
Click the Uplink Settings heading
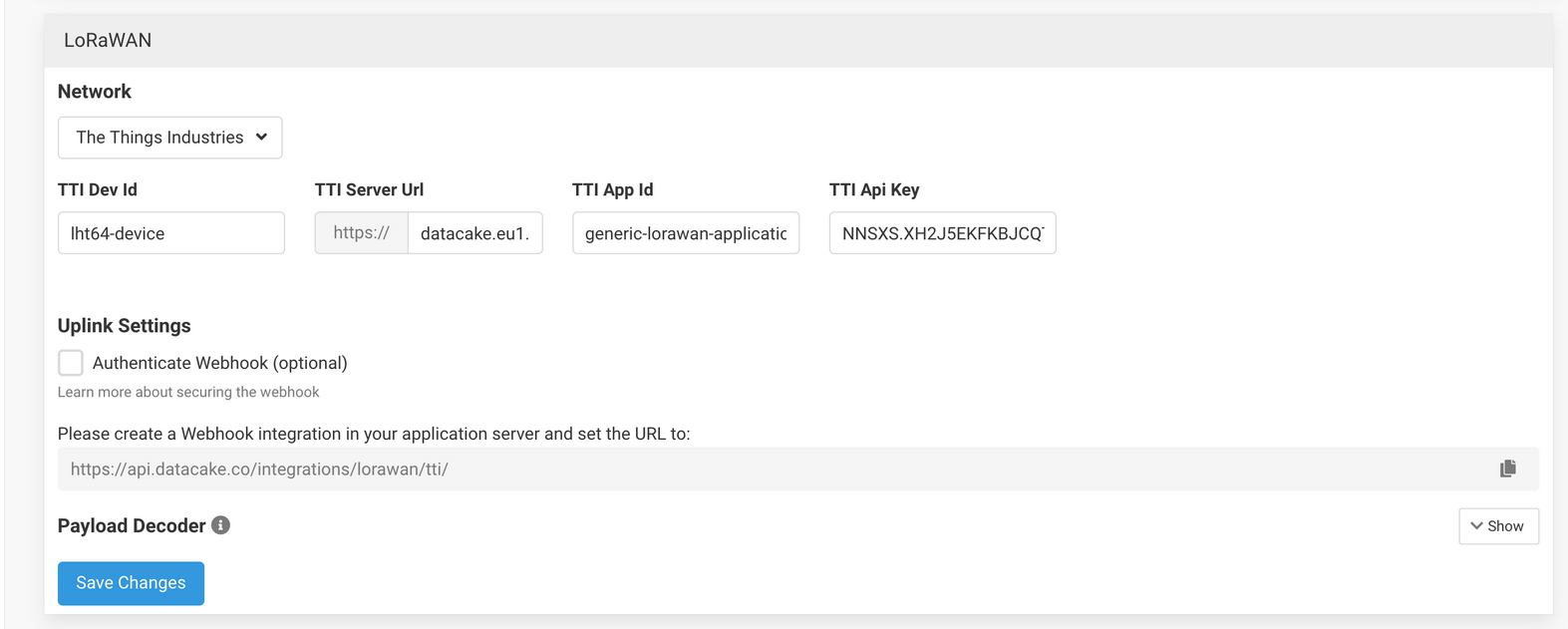click(124, 326)
